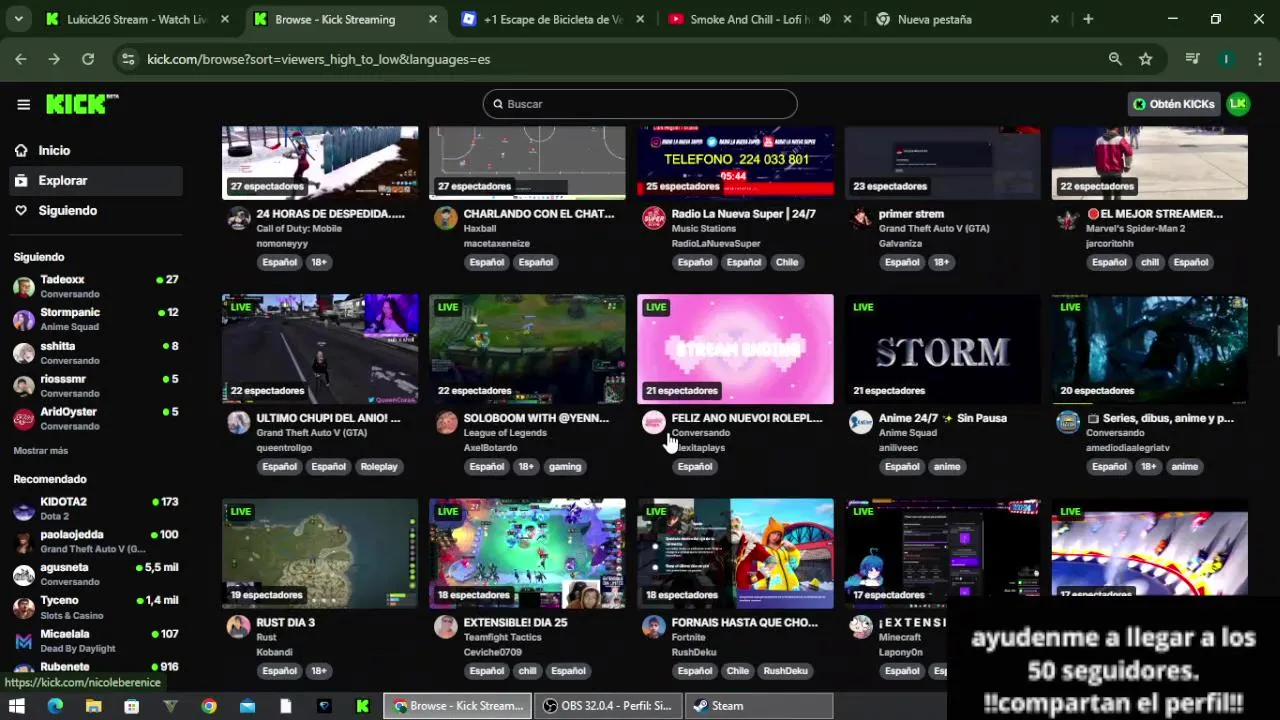This screenshot has width=1280, height=720.
Task: Expand following list with Mostrar más
Action: pyautogui.click(x=41, y=451)
